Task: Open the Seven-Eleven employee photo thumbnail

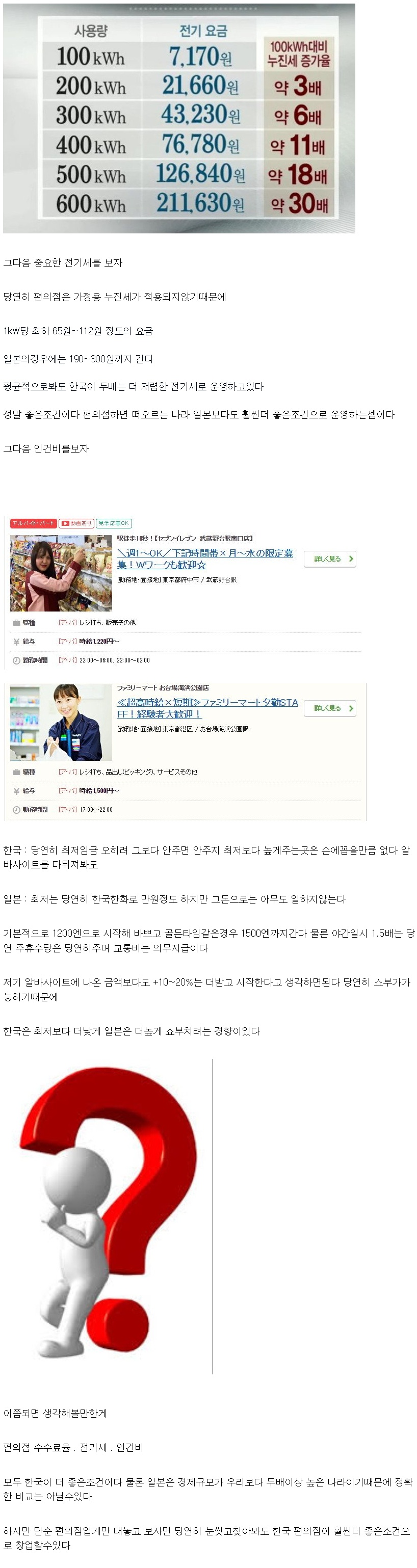Action: point(61,573)
